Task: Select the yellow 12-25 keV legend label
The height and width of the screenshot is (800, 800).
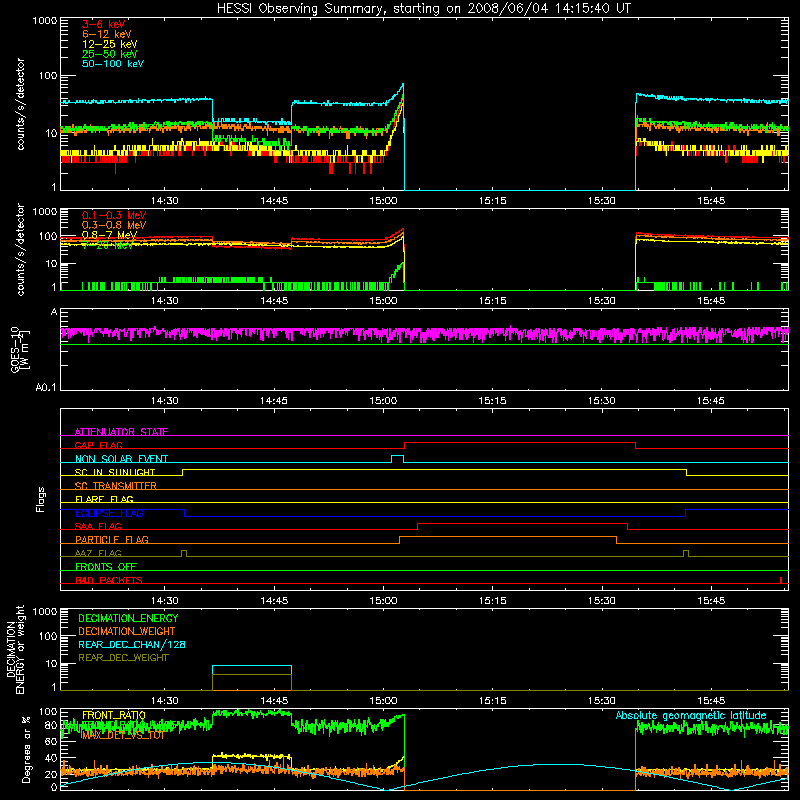Action: tap(110, 44)
